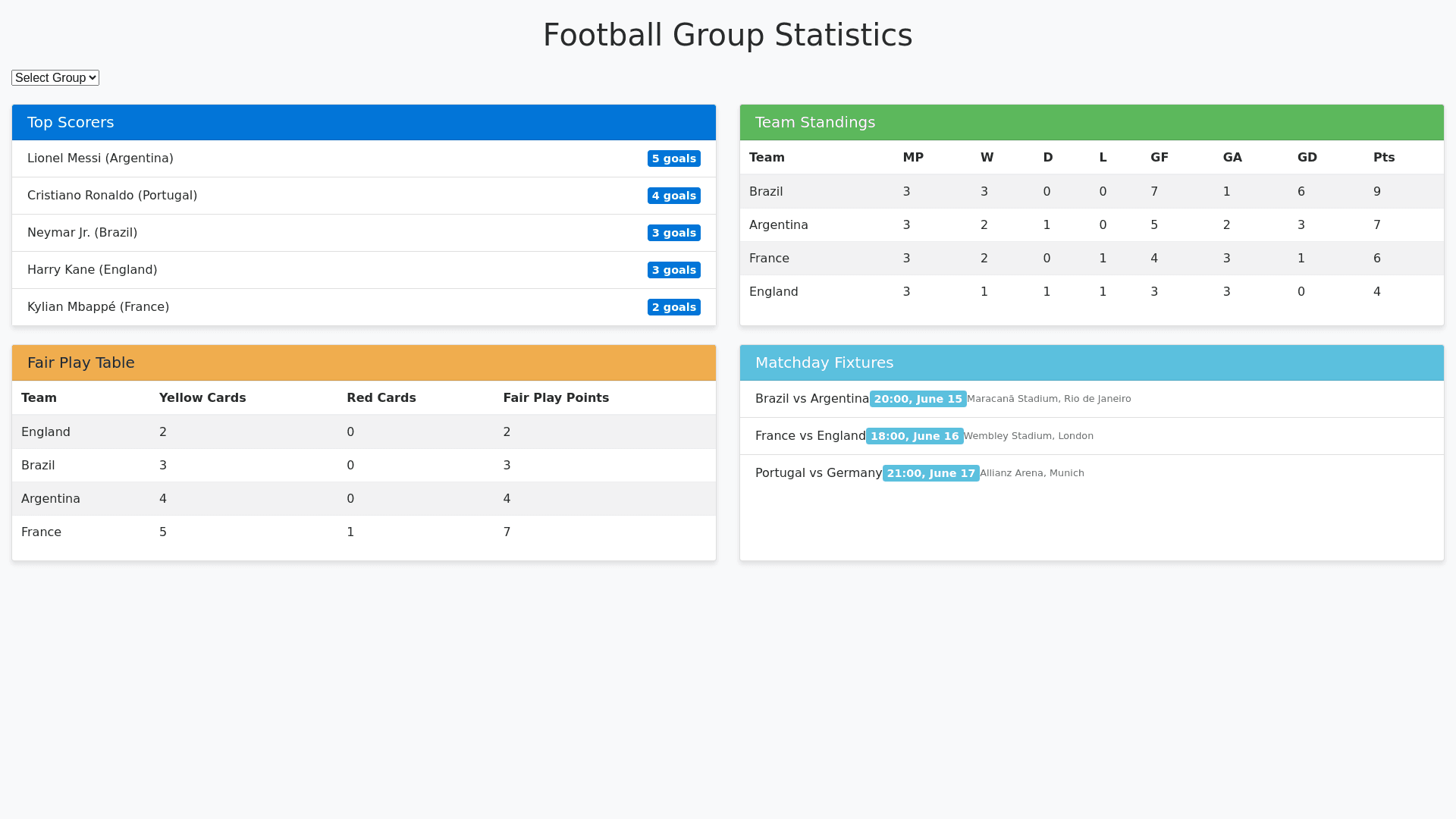Click the Matchday Fixtures panel header
This screenshot has width=1456, height=819.
pos(1092,362)
